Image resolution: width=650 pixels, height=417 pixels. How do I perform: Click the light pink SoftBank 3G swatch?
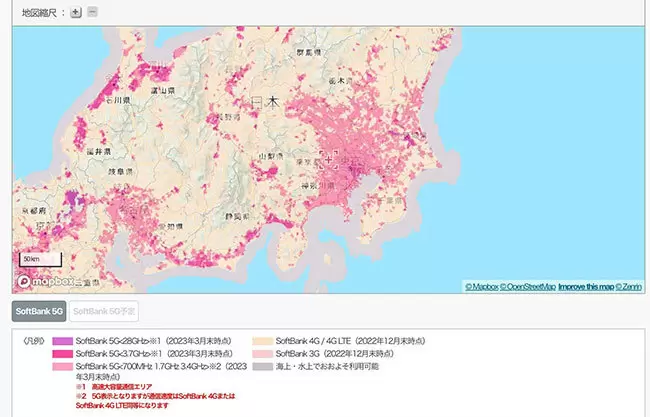(x=263, y=354)
